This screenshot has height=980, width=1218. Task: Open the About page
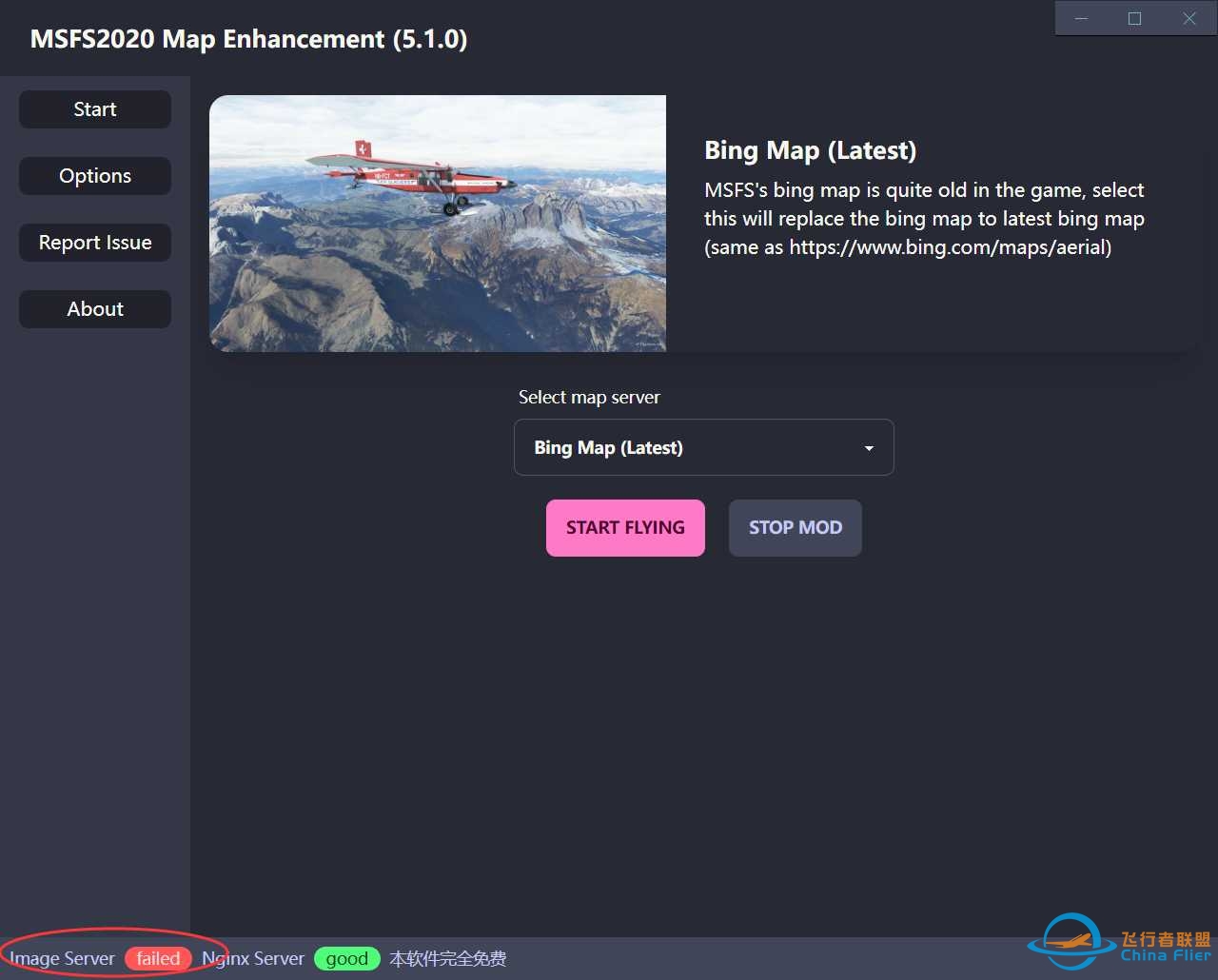[x=95, y=309]
